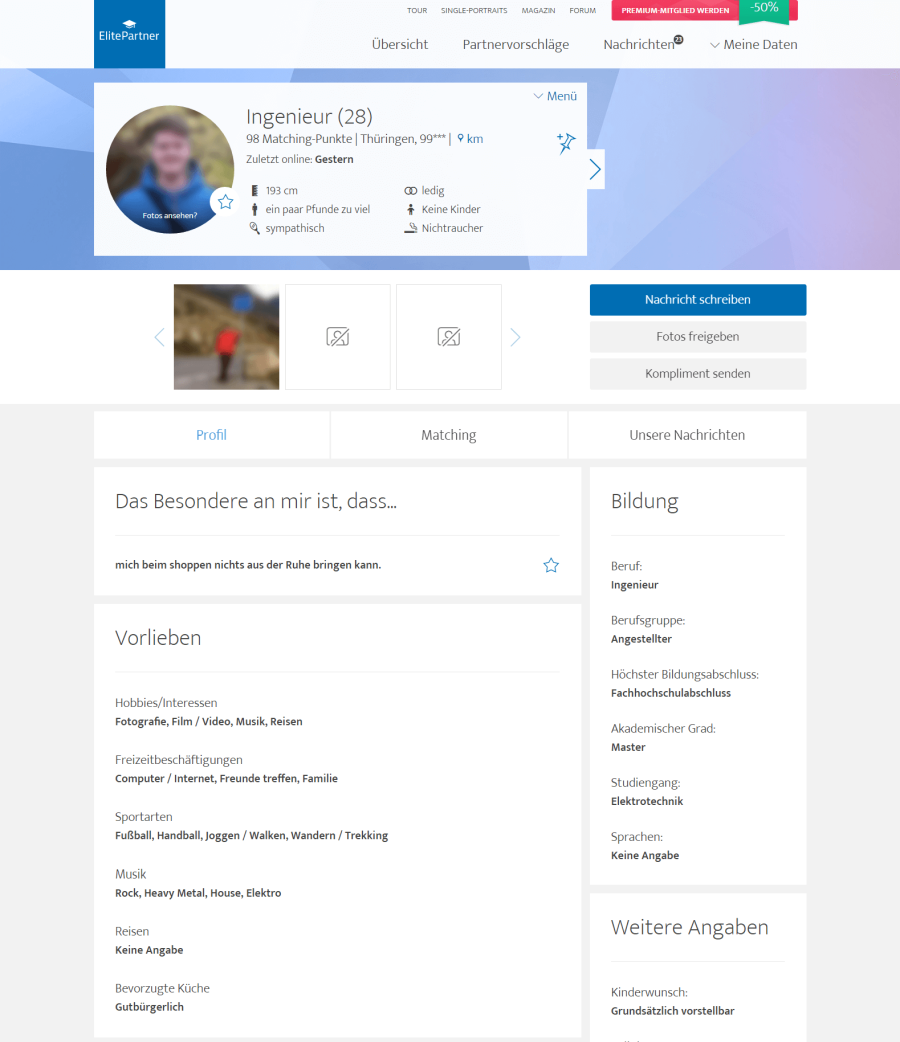Click 'Fotografie, Film / Video, Musik, Reisen'
Viewport: 900px width, 1042px height.
click(x=209, y=722)
